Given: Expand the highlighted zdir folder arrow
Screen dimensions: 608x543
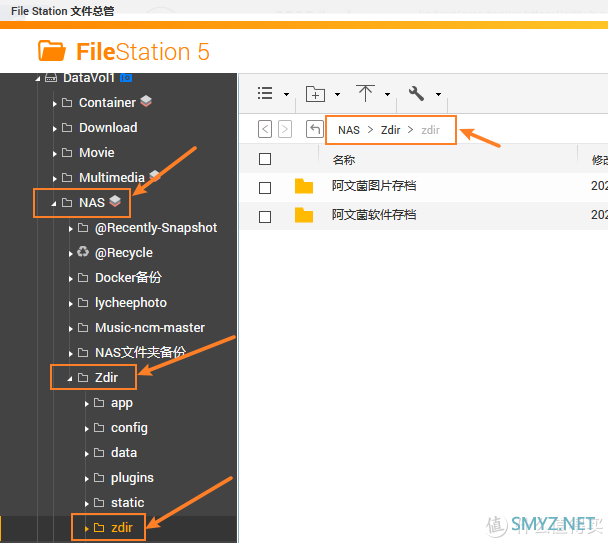Looking at the screenshot, I should click(86, 529).
